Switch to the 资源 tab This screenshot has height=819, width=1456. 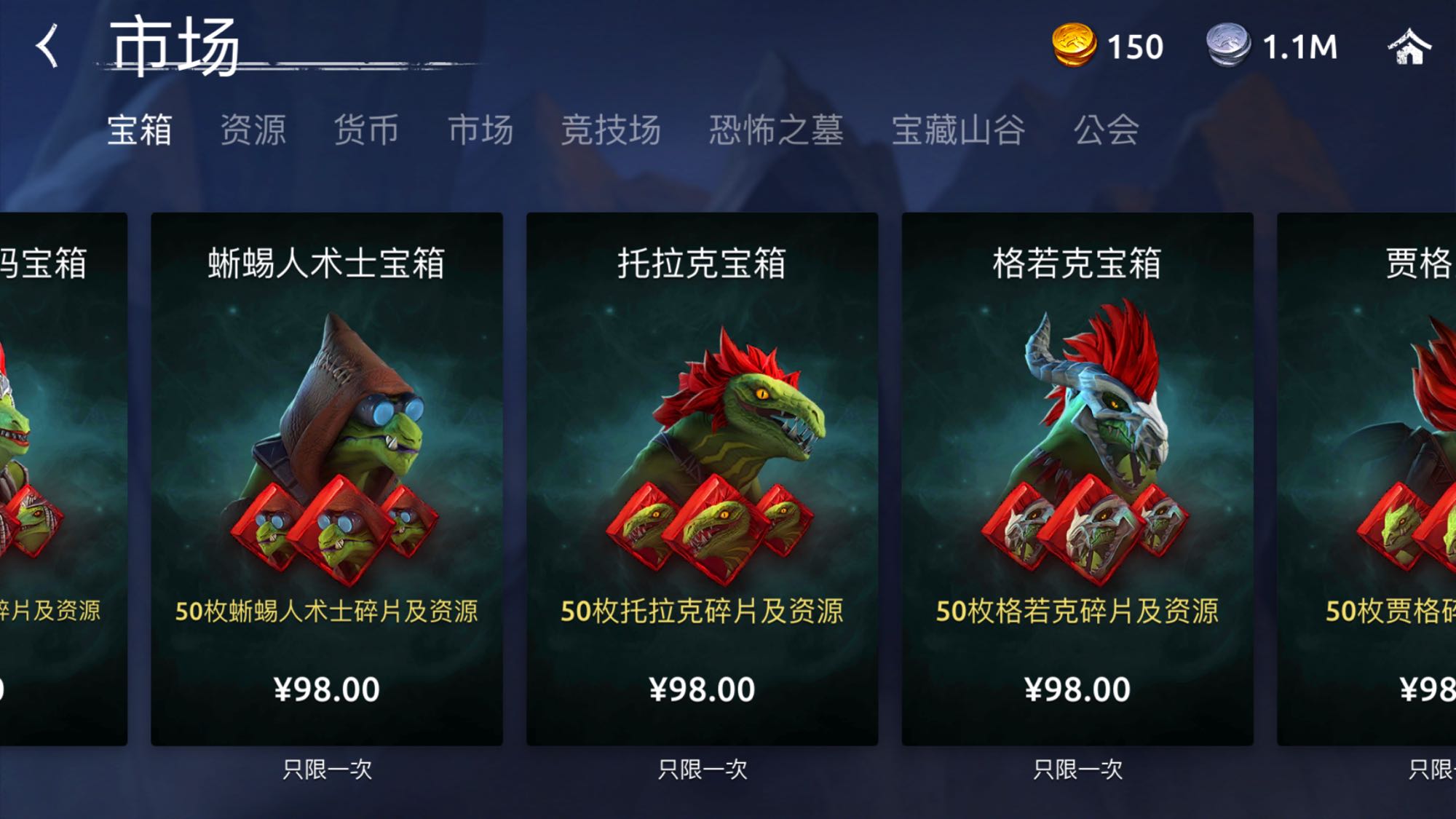[253, 130]
